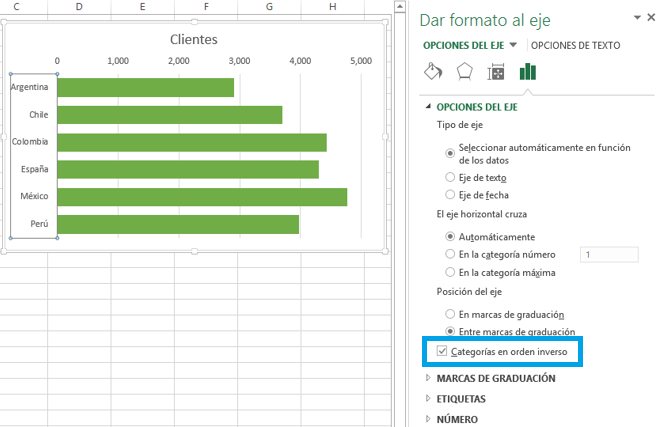Select the Argentina bar in the chart
Viewport: 662px width, 427px height.
point(146,87)
